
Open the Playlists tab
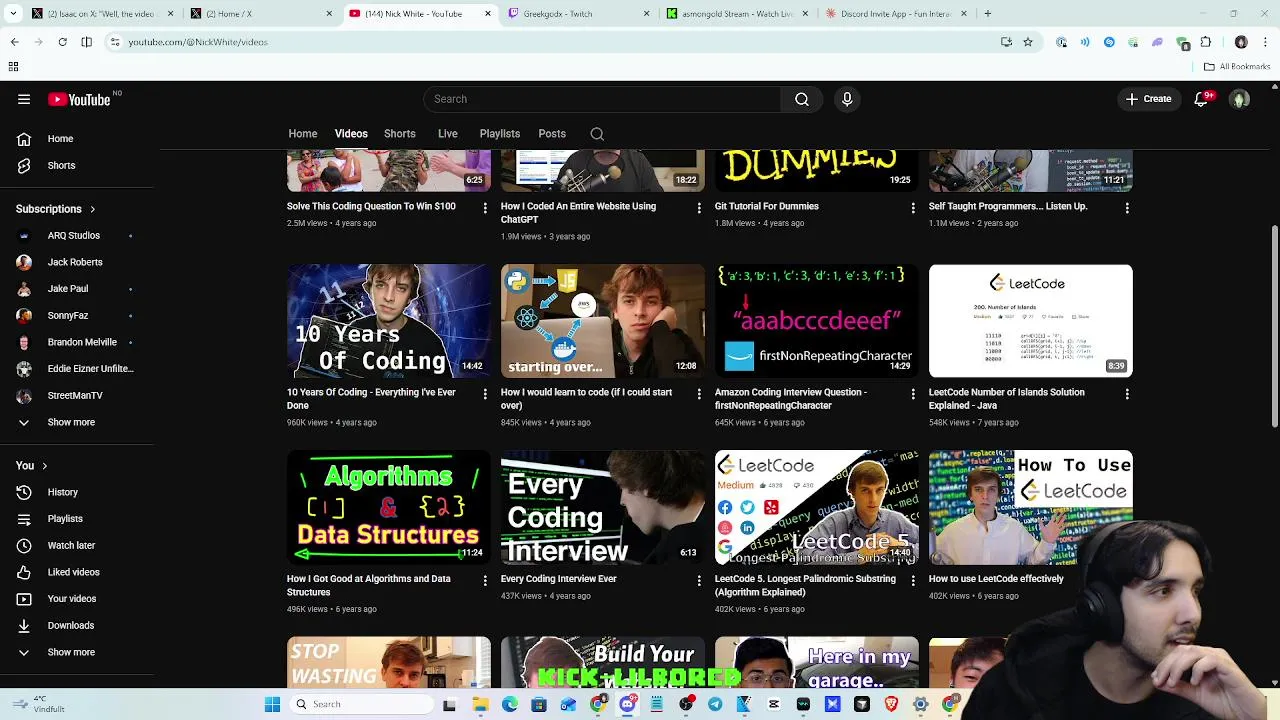[500, 134]
